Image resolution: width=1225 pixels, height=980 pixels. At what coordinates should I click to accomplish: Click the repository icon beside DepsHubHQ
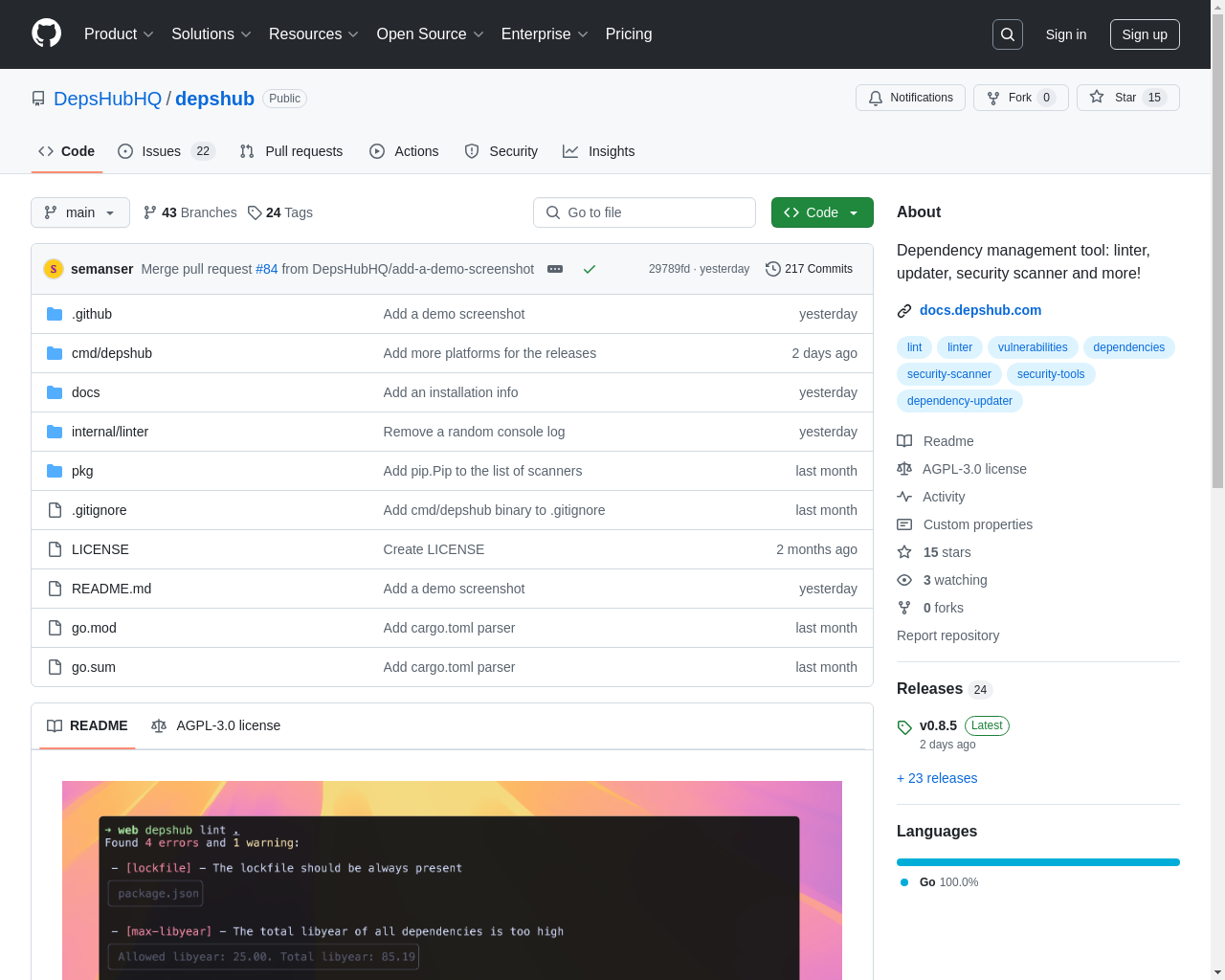[x=38, y=99]
